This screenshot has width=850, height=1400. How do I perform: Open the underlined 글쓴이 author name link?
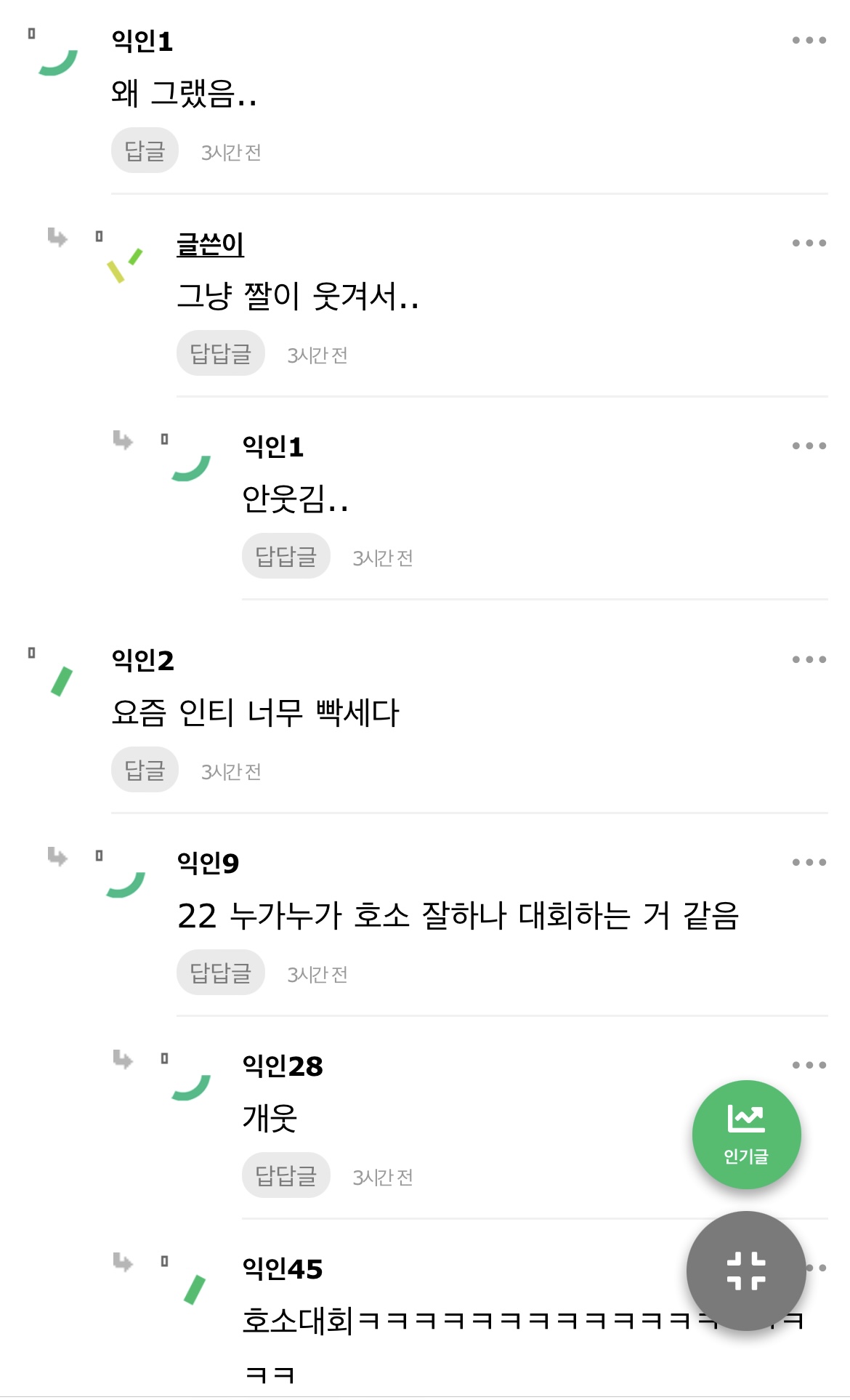tap(210, 244)
